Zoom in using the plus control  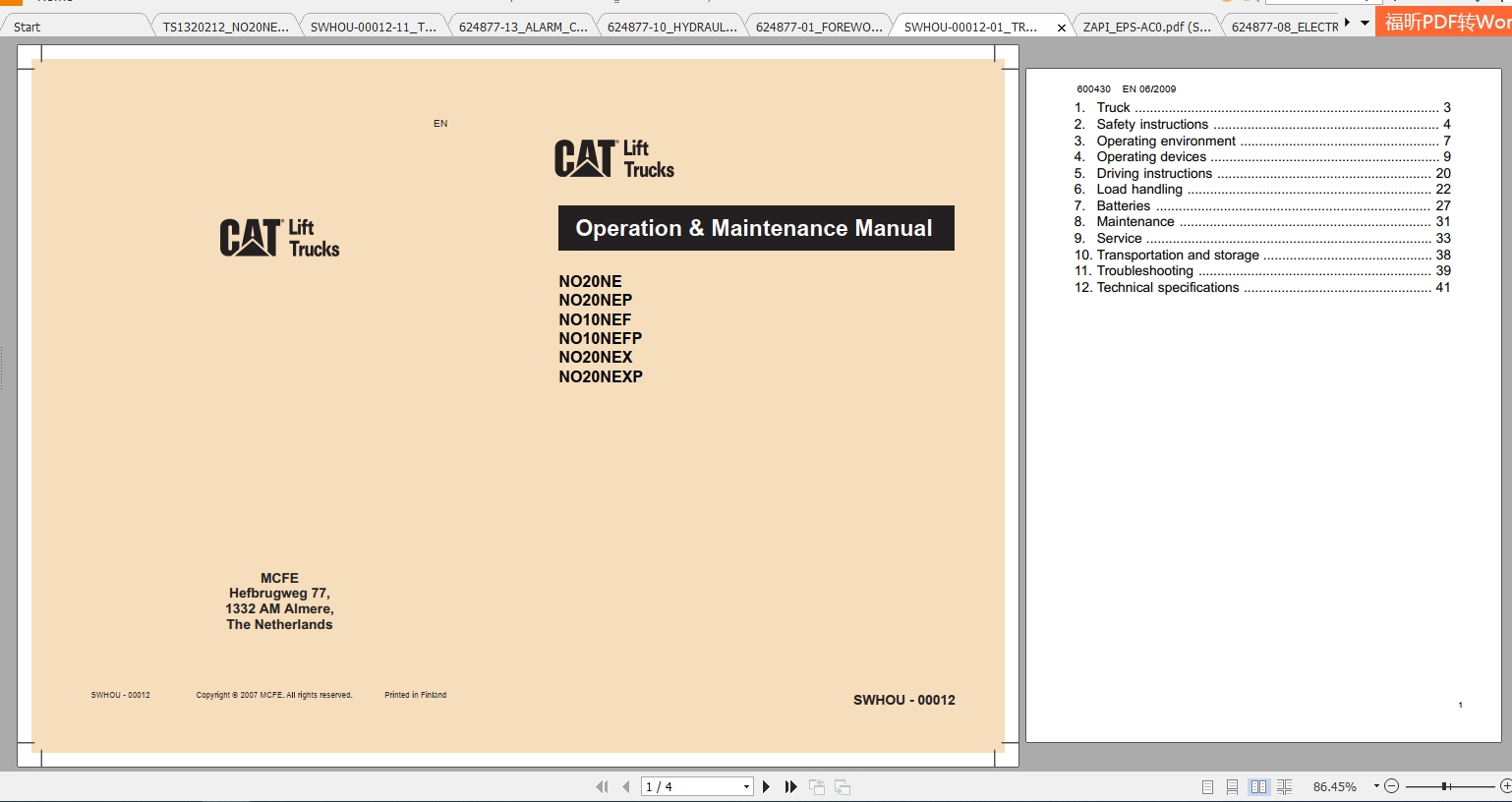1505,786
